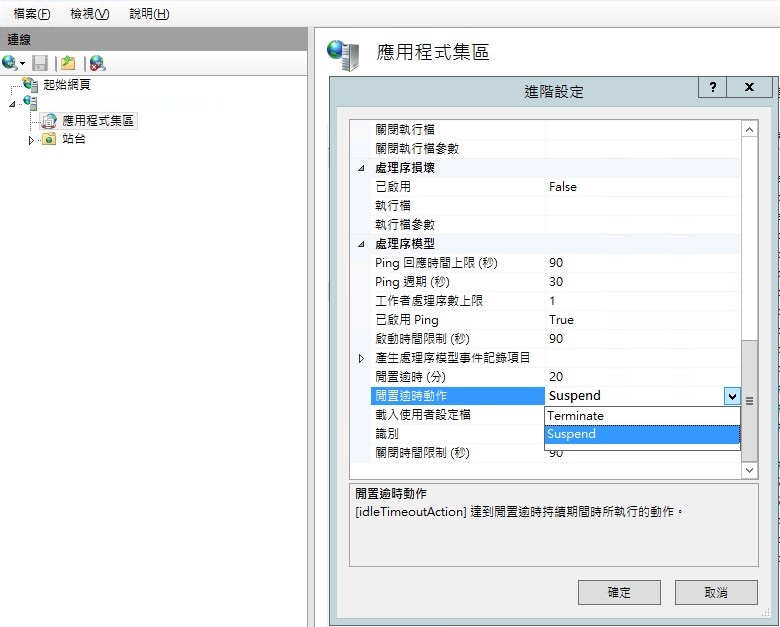The image size is (780, 627).
Task: Click the 應用程式集區 tree node icon
Action: (x=49, y=121)
